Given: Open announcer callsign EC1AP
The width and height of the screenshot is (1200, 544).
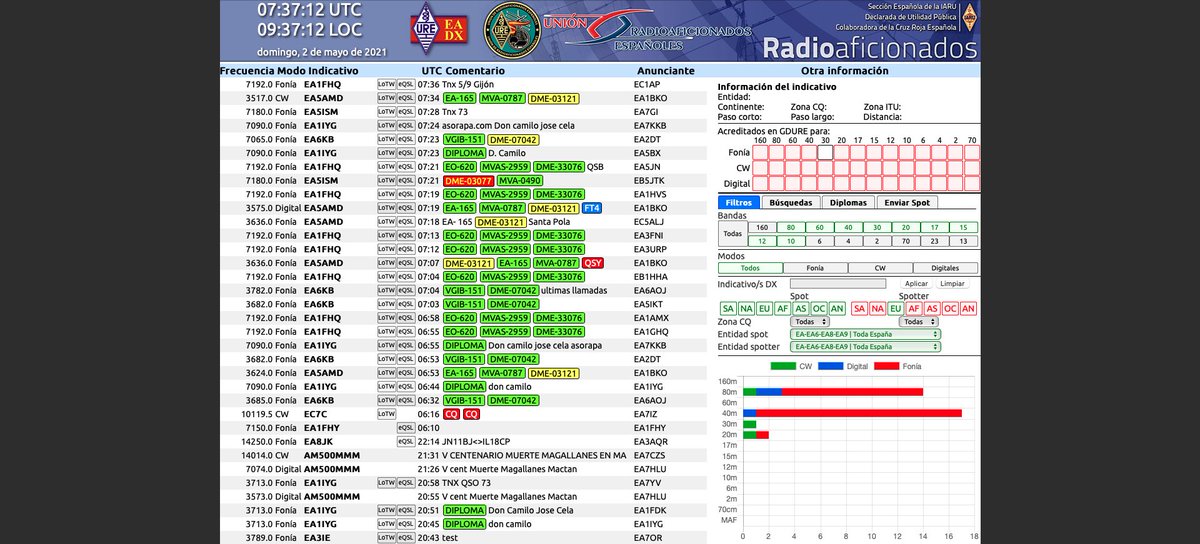Looking at the screenshot, I should click(647, 85).
